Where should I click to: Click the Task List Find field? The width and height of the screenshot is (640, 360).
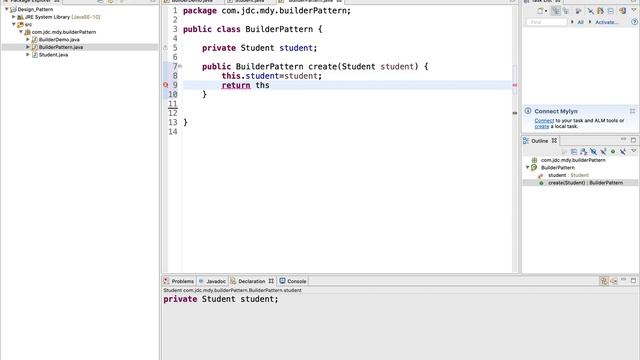pos(546,22)
